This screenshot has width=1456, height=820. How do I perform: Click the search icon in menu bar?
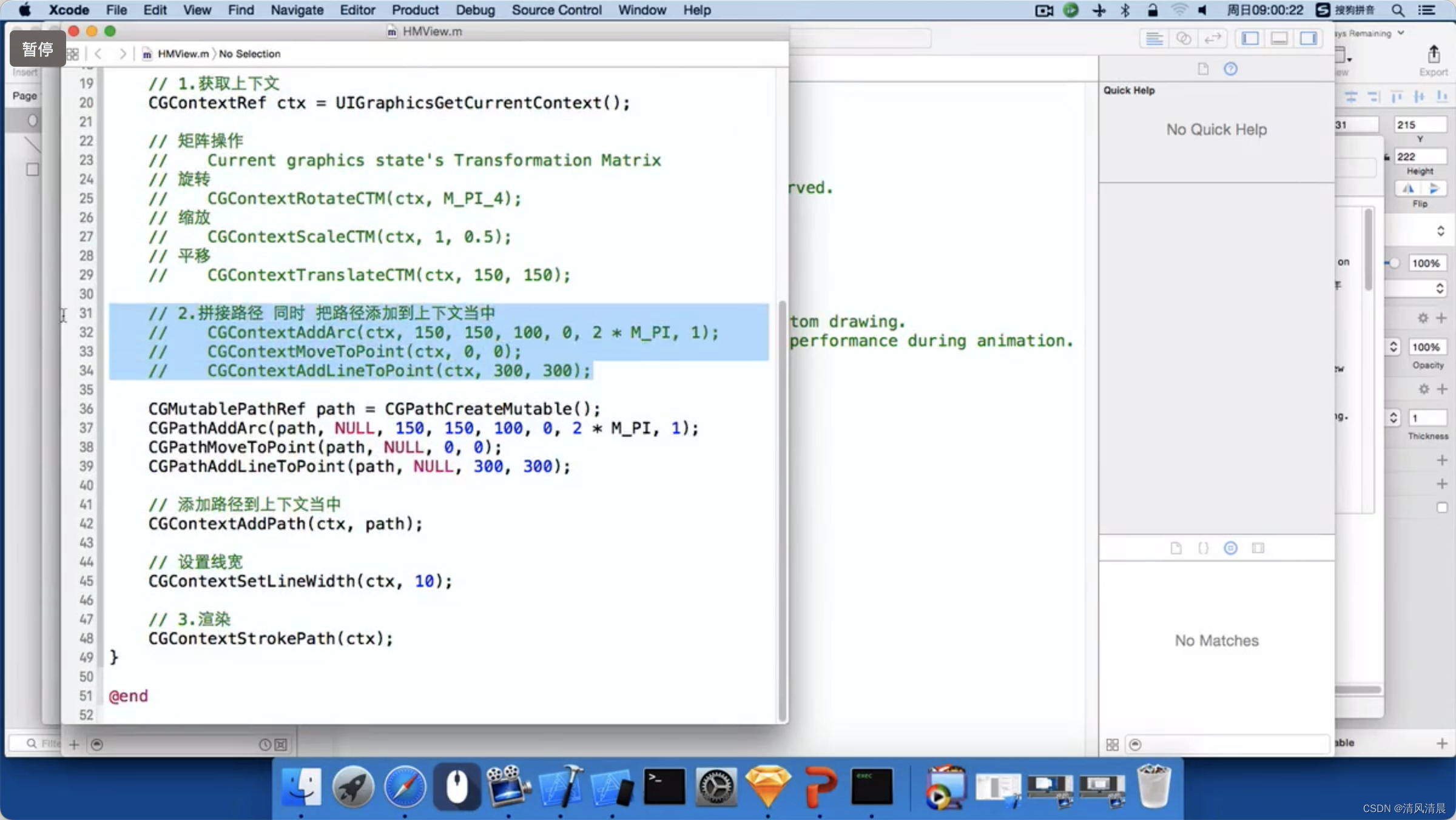click(x=1398, y=10)
